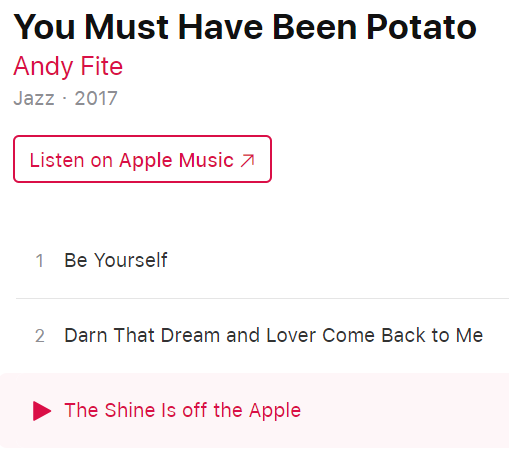Click the divider line below Be Yourself
Screen dimensions: 509x461
click(262, 298)
